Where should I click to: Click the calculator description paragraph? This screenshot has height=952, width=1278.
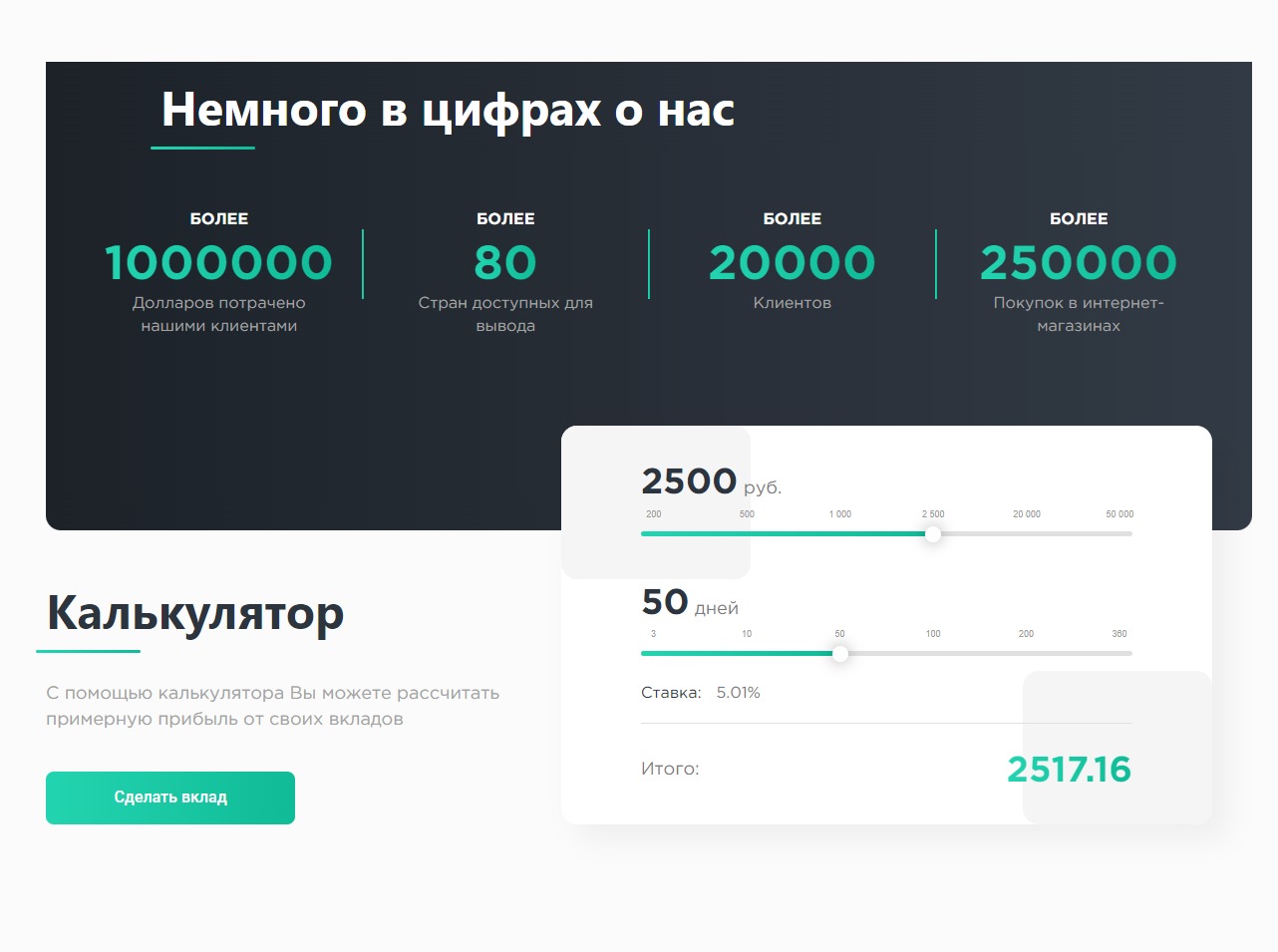(x=272, y=706)
